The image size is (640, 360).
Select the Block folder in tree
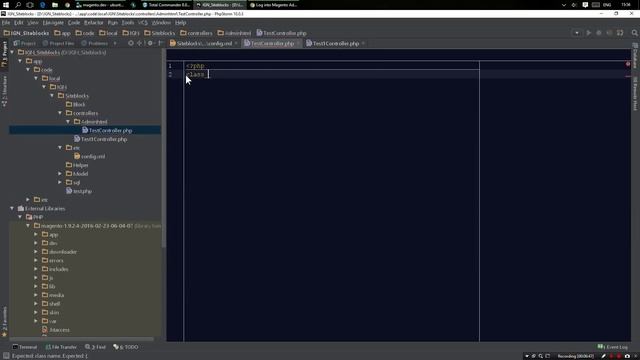pyautogui.click(x=76, y=104)
